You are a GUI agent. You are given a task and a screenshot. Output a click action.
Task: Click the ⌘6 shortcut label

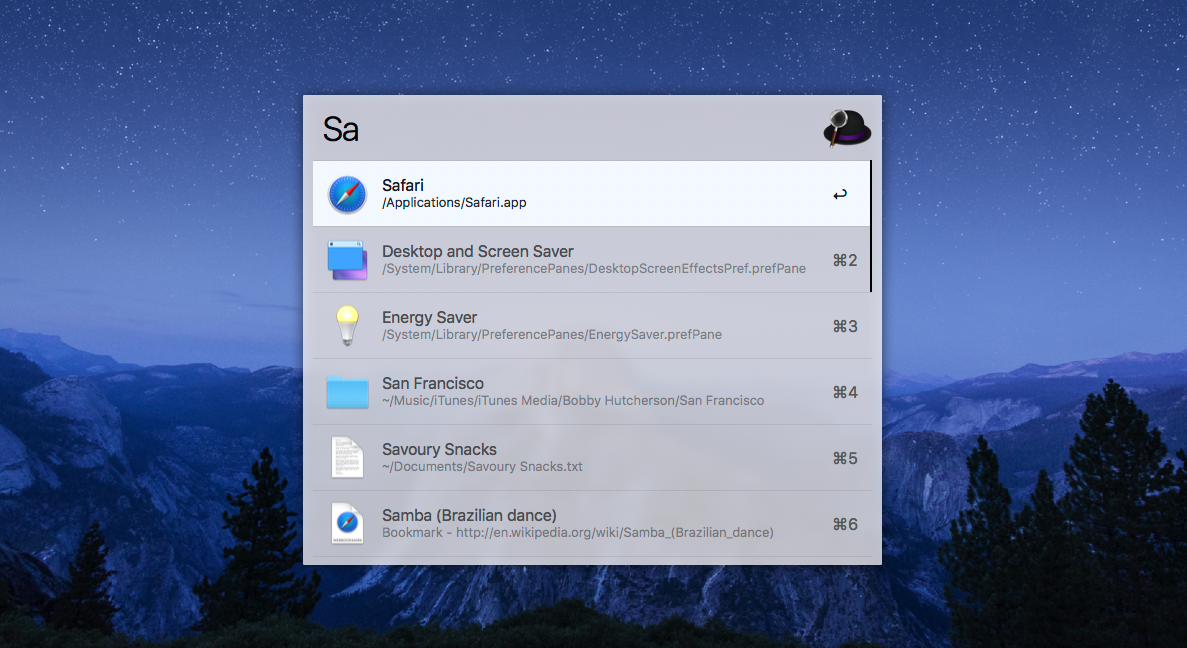click(845, 524)
